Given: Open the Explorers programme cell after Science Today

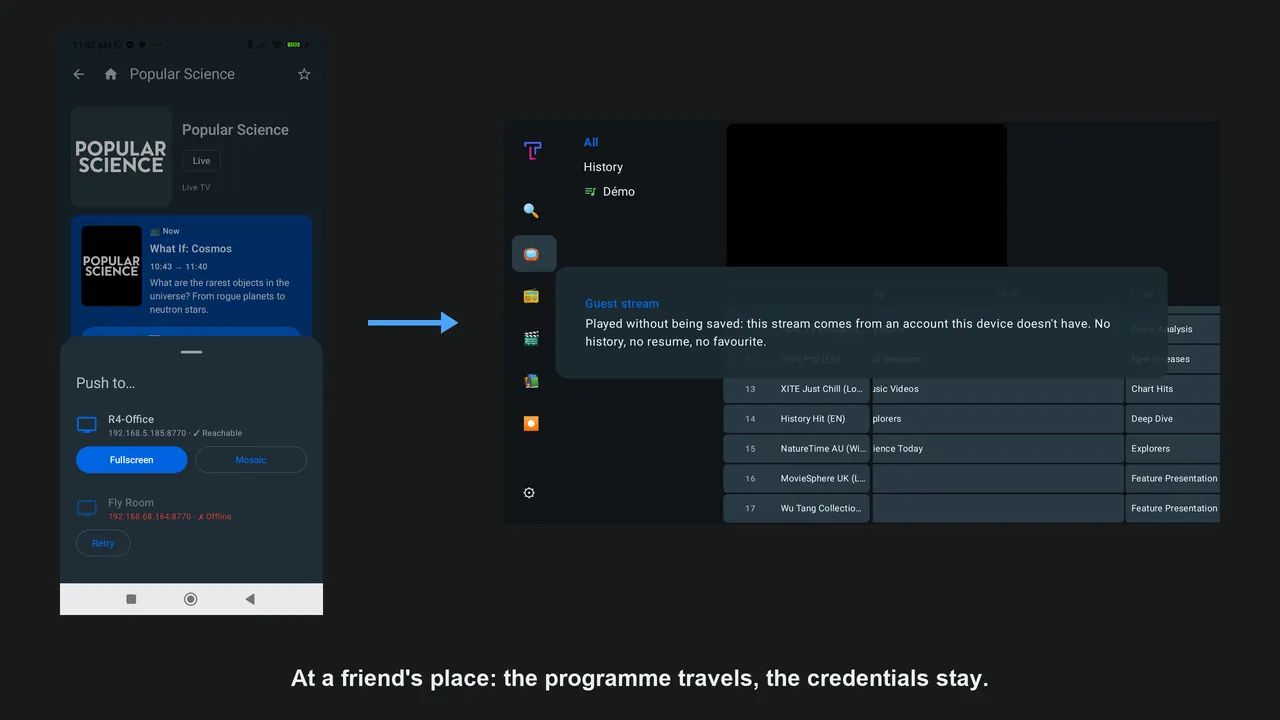Looking at the screenshot, I should coord(1172,449).
